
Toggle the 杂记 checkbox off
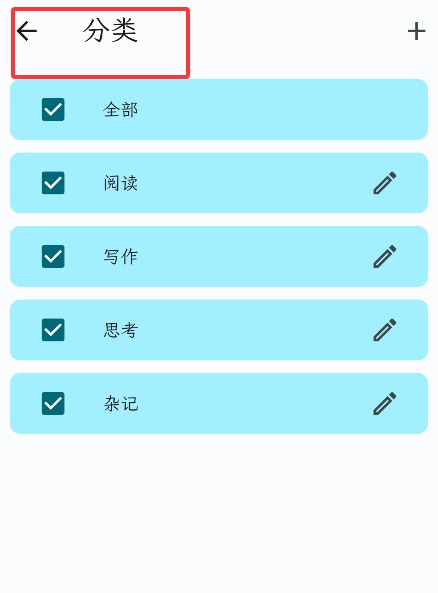(53, 403)
